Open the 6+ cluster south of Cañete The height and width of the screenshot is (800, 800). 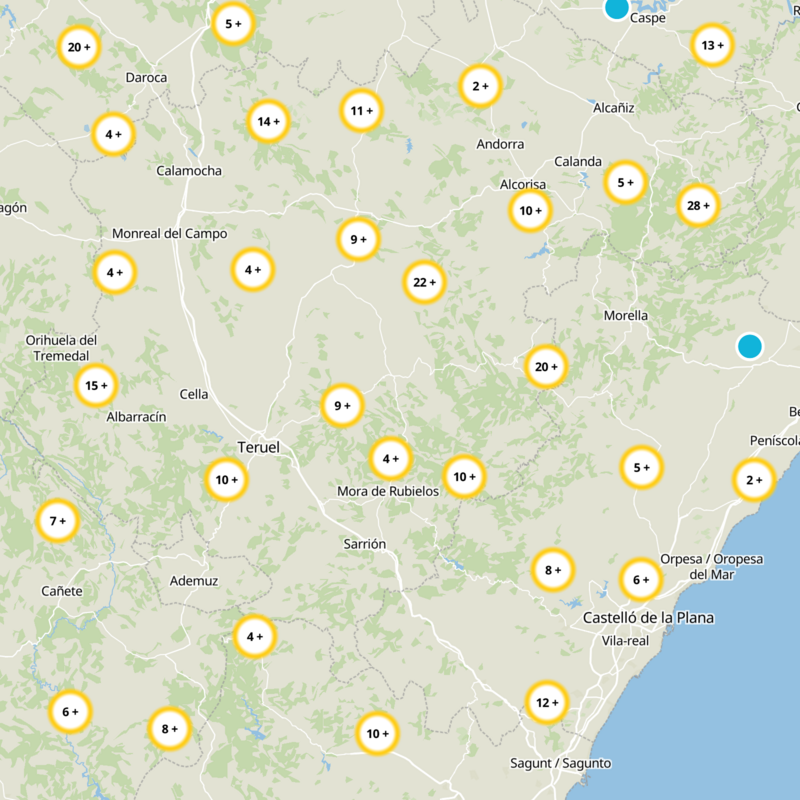[70, 711]
